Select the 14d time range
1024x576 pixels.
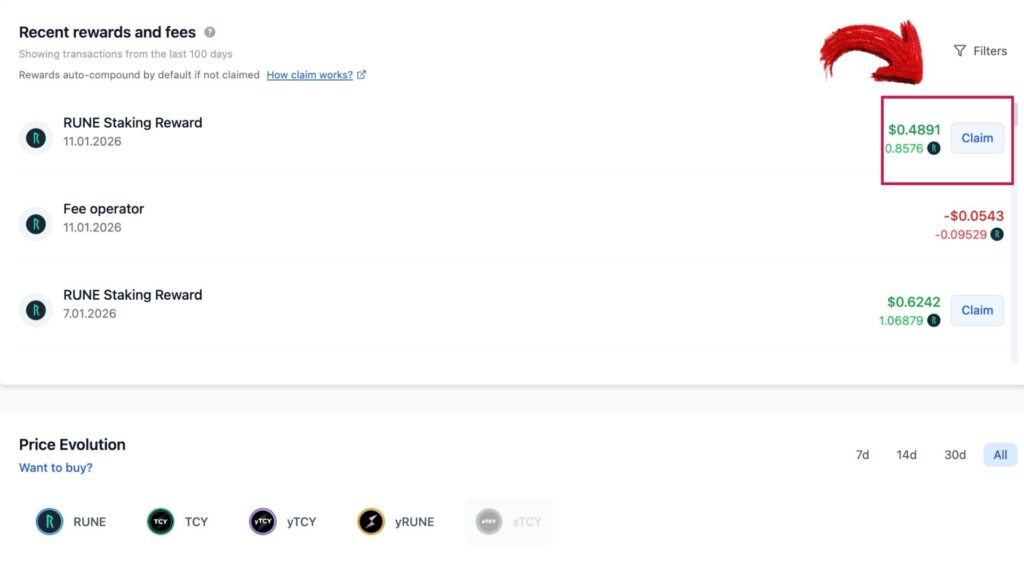coord(906,455)
